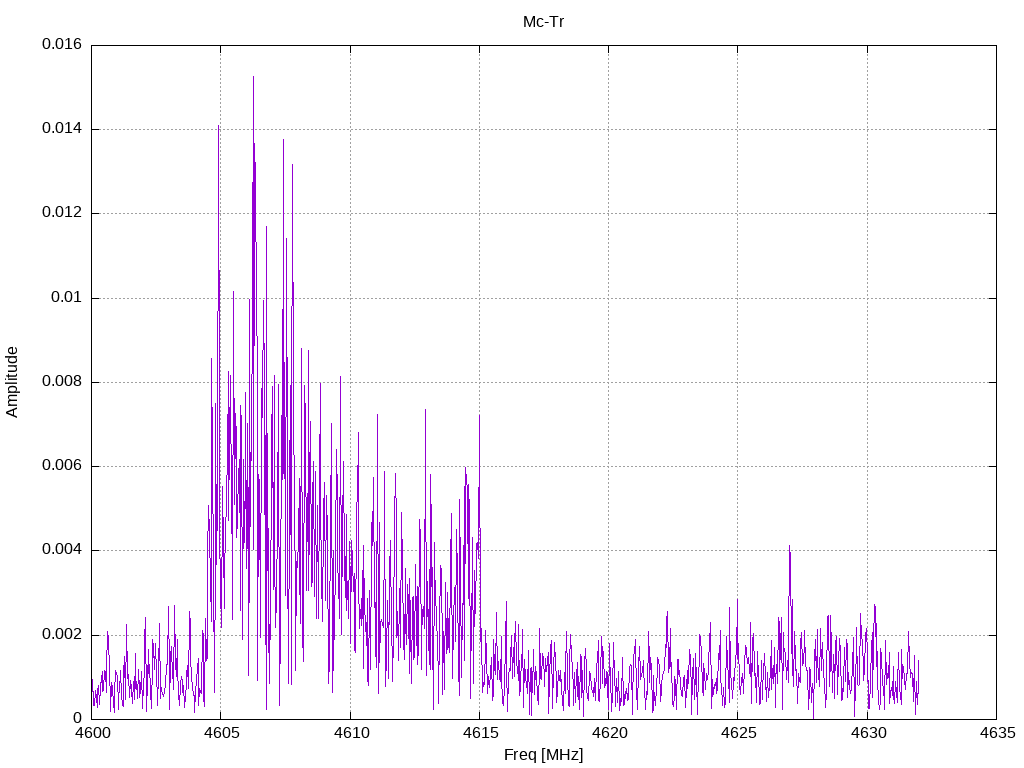
Task: Select the 0.01 y-axis tick label
Action: pos(67,298)
